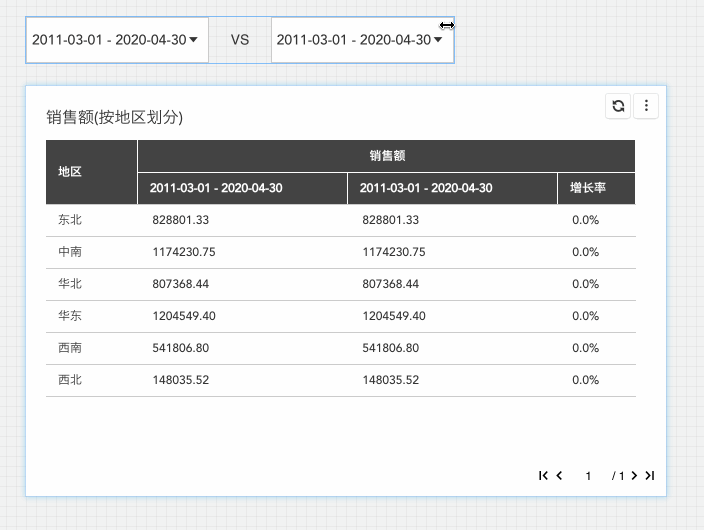The width and height of the screenshot is (704, 530).
Task: Click the arrow of the left date picker
Action: (x=194, y=40)
